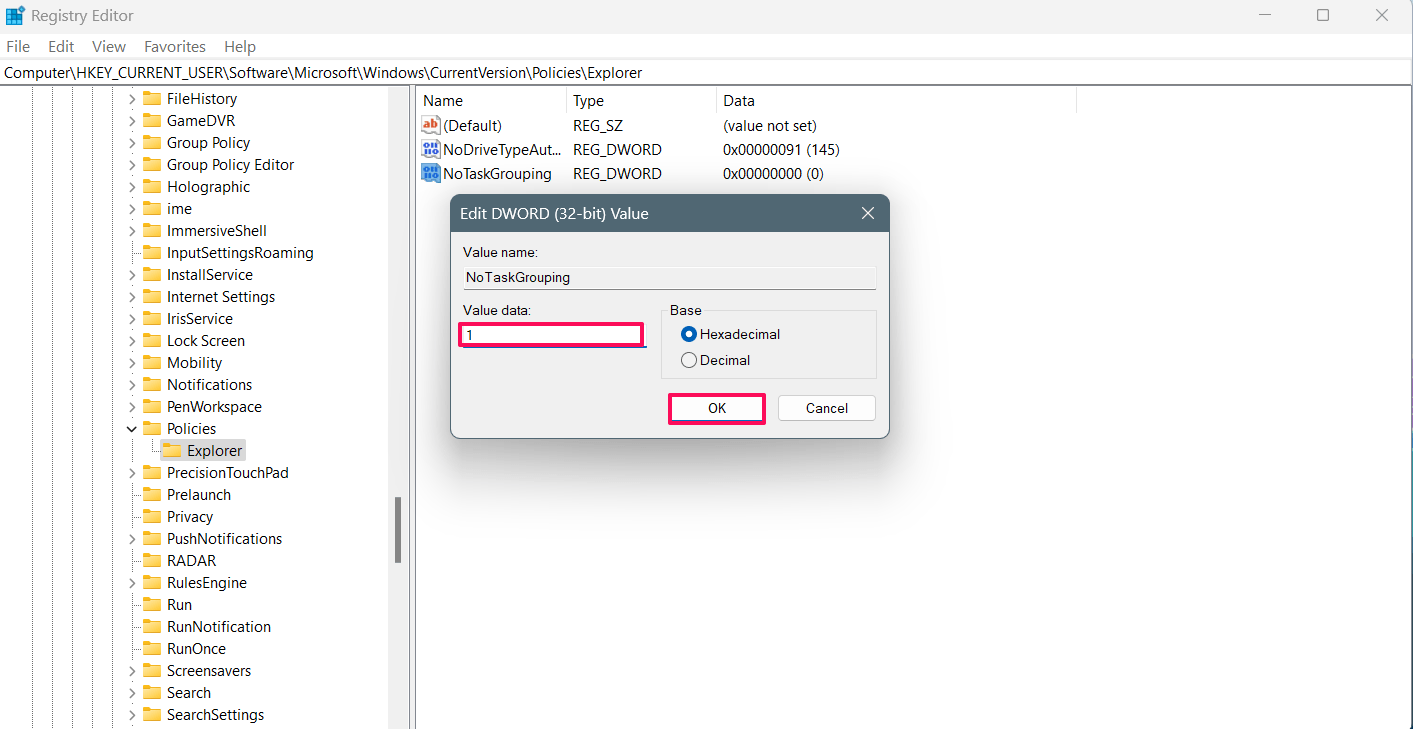Click the GameDVR folder icon
Screen dimensions: 1413x729
tap(152, 121)
